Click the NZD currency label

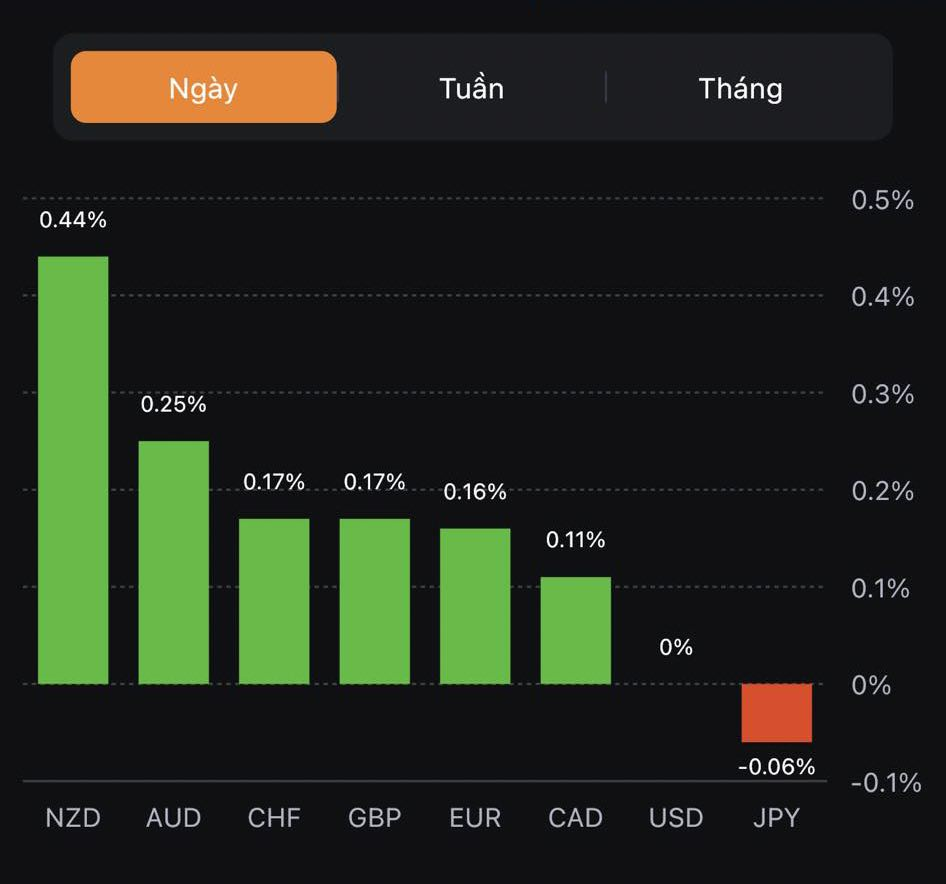(x=73, y=818)
